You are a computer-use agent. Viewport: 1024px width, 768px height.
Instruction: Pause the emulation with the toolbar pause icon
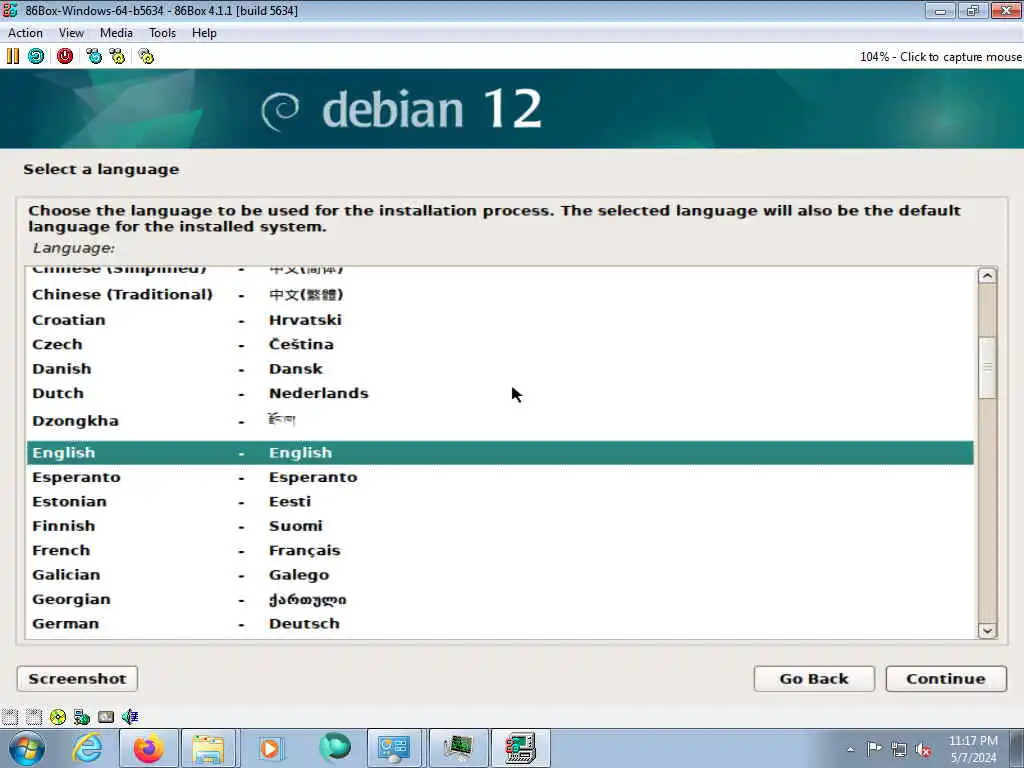12,56
